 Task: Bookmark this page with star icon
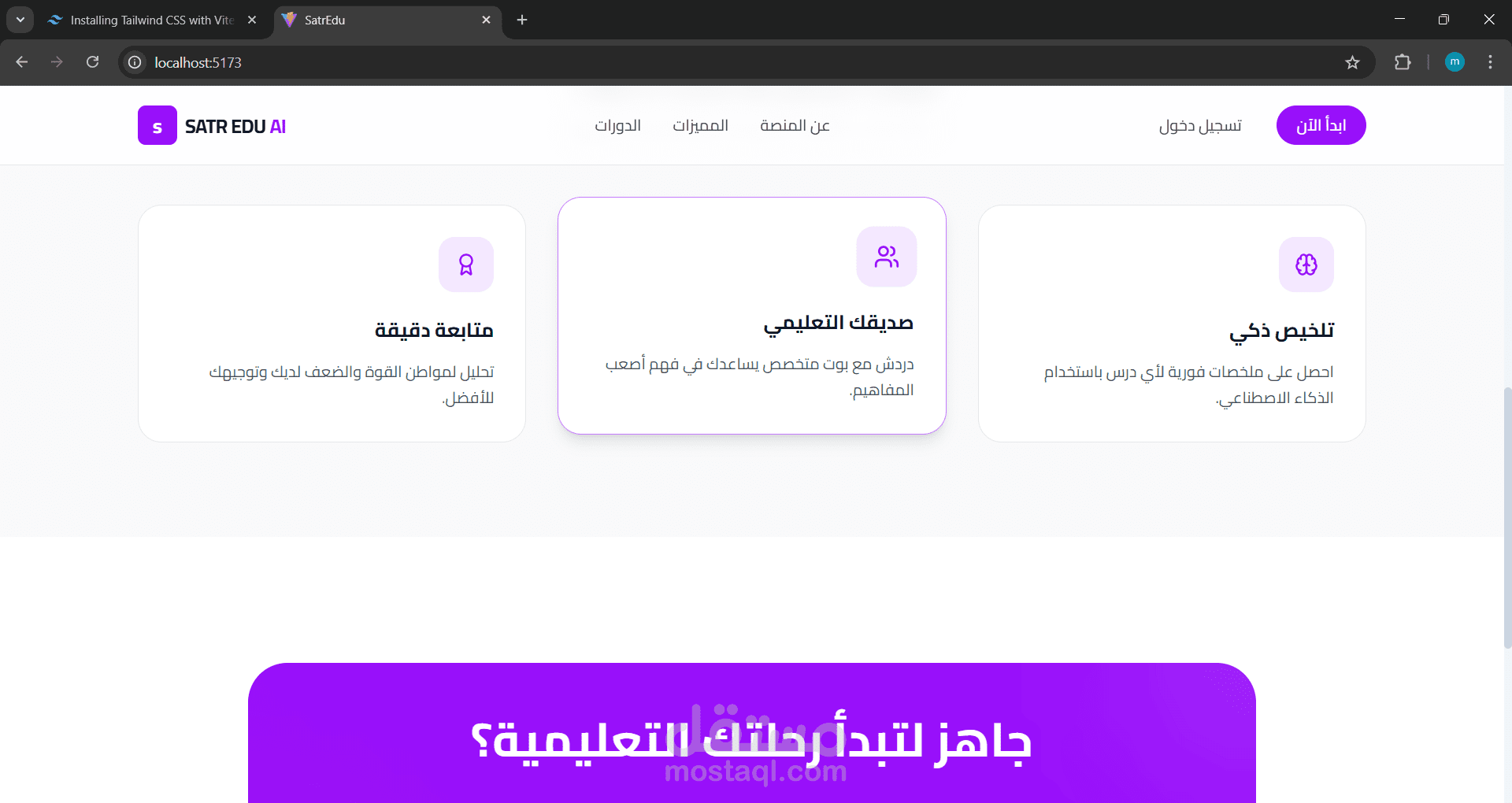coord(1352,62)
